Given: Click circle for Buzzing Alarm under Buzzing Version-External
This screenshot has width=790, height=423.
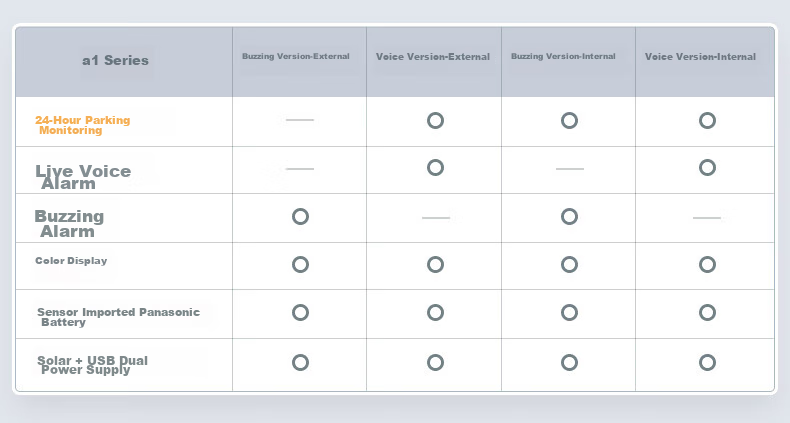Looking at the screenshot, I should click(x=300, y=217).
